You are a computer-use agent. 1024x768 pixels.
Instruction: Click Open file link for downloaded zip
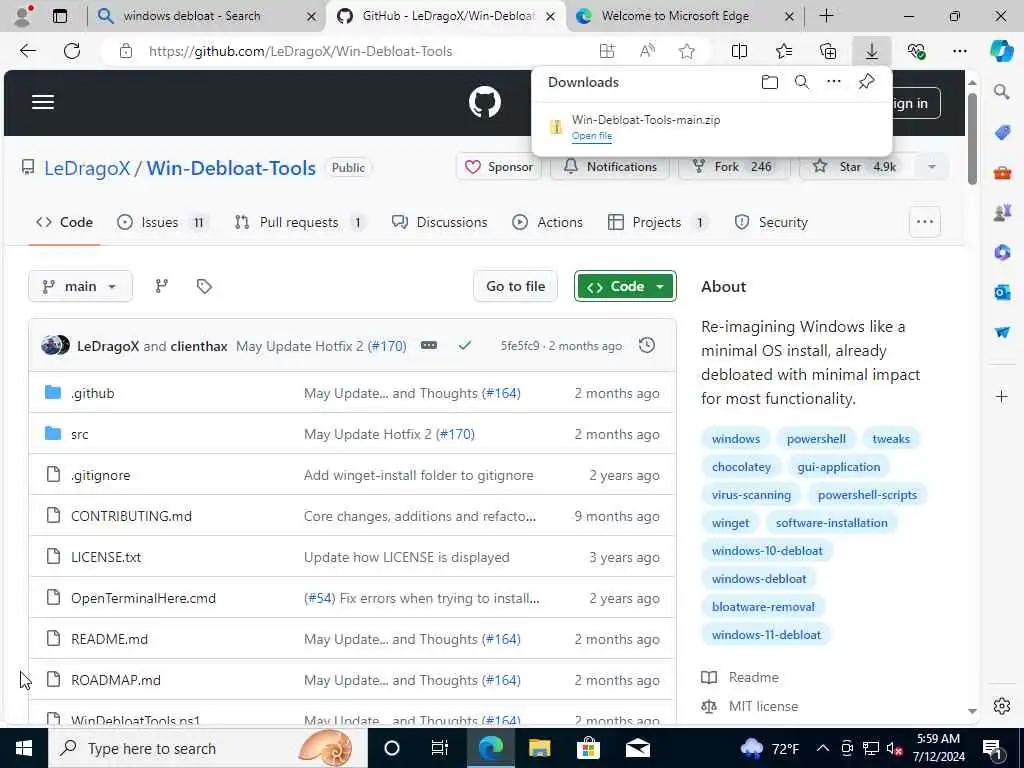[x=592, y=136]
